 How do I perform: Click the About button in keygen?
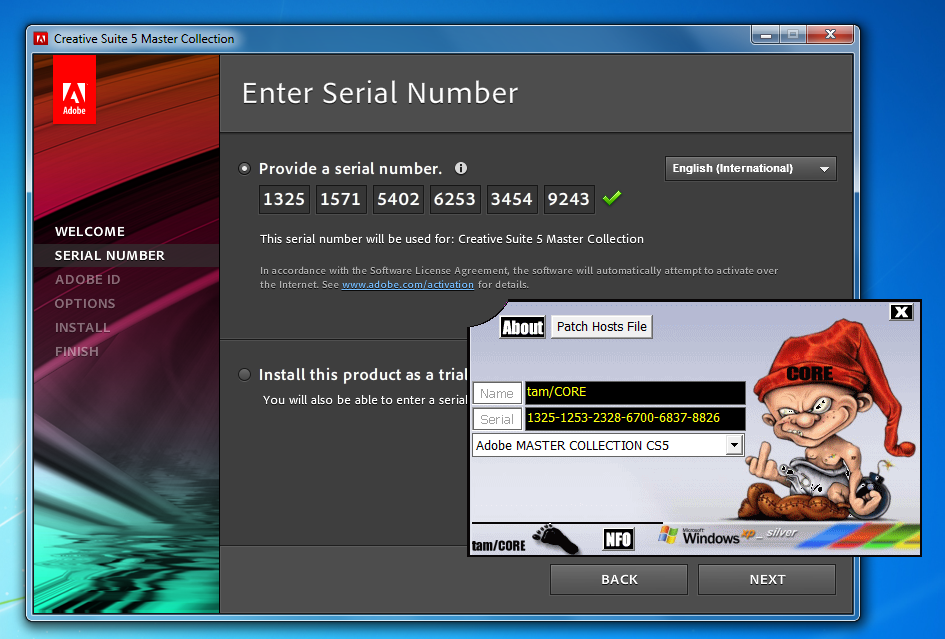(x=523, y=327)
